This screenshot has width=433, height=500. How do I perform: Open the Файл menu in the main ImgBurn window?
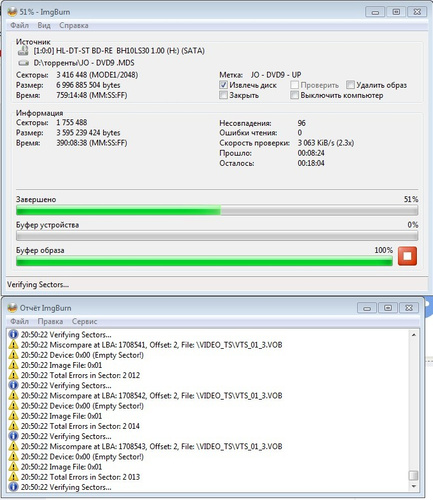19,25
